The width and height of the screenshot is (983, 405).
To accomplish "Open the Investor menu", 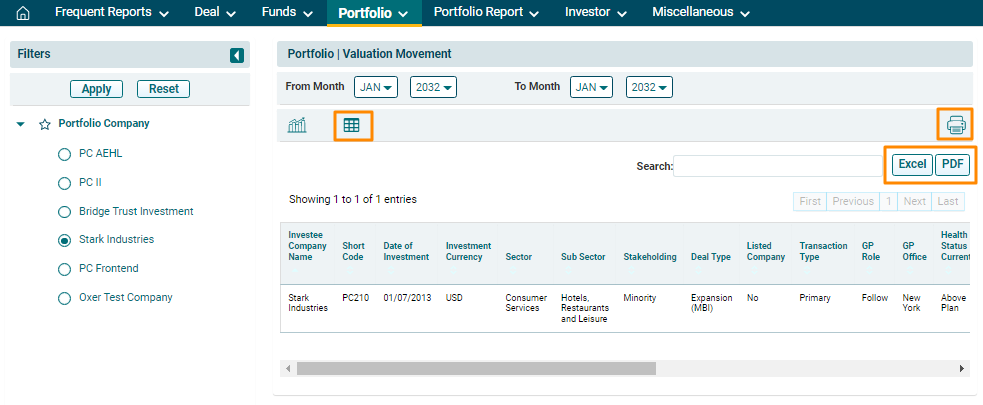I will (x=596, y=13).
